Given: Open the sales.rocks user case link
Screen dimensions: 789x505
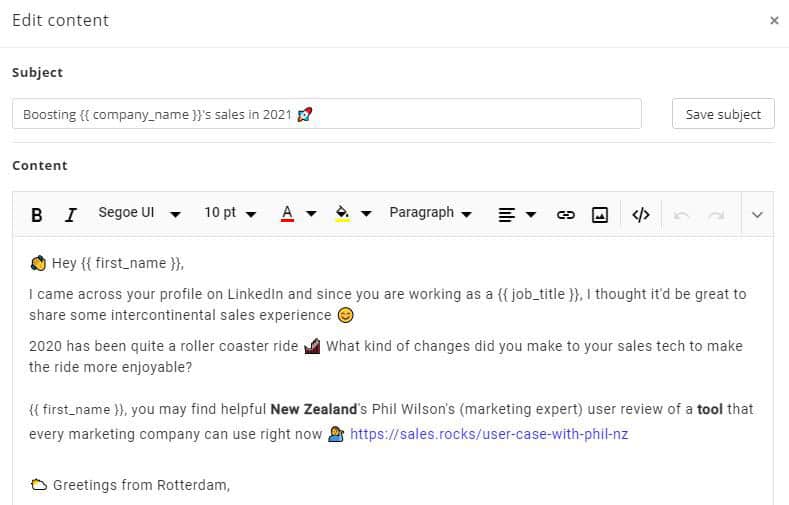Looking at the screenshot, I should pyautogui.click(x=489, y=435).
